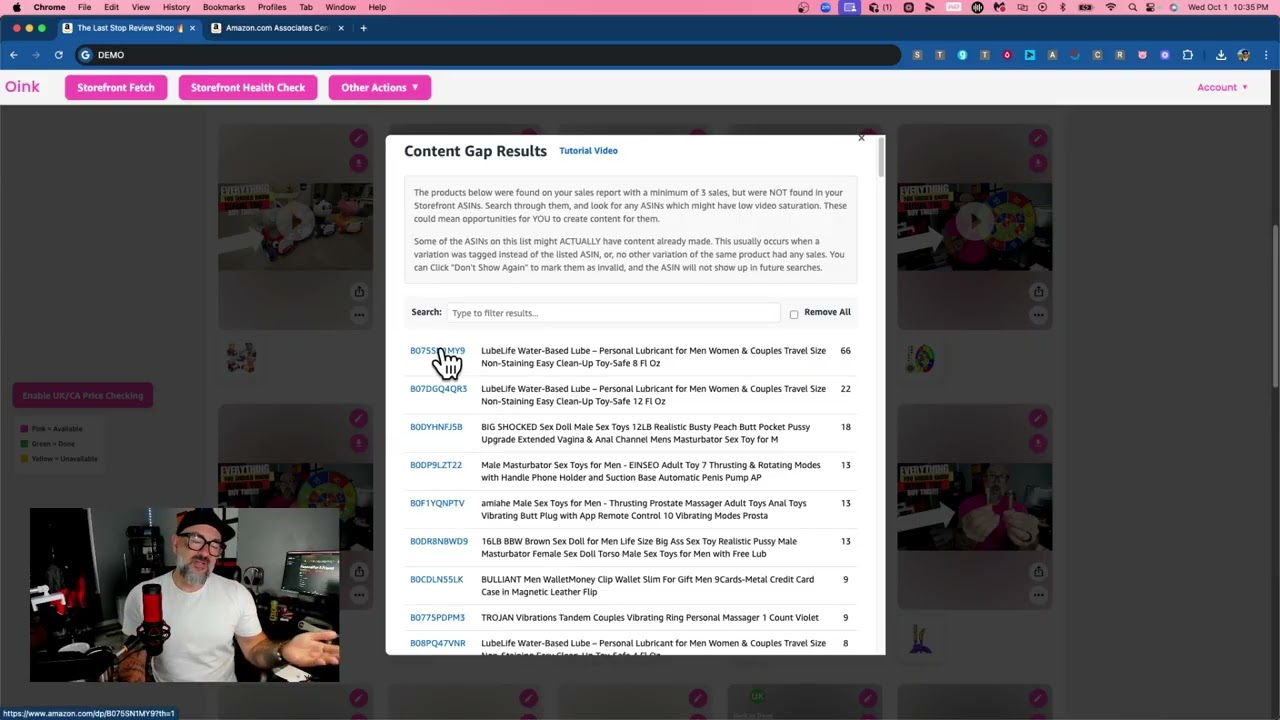The height and width of the screenshot is (720, 1280).
Task: Open the Other Actions dropdown
Action: tap(379, 87)
